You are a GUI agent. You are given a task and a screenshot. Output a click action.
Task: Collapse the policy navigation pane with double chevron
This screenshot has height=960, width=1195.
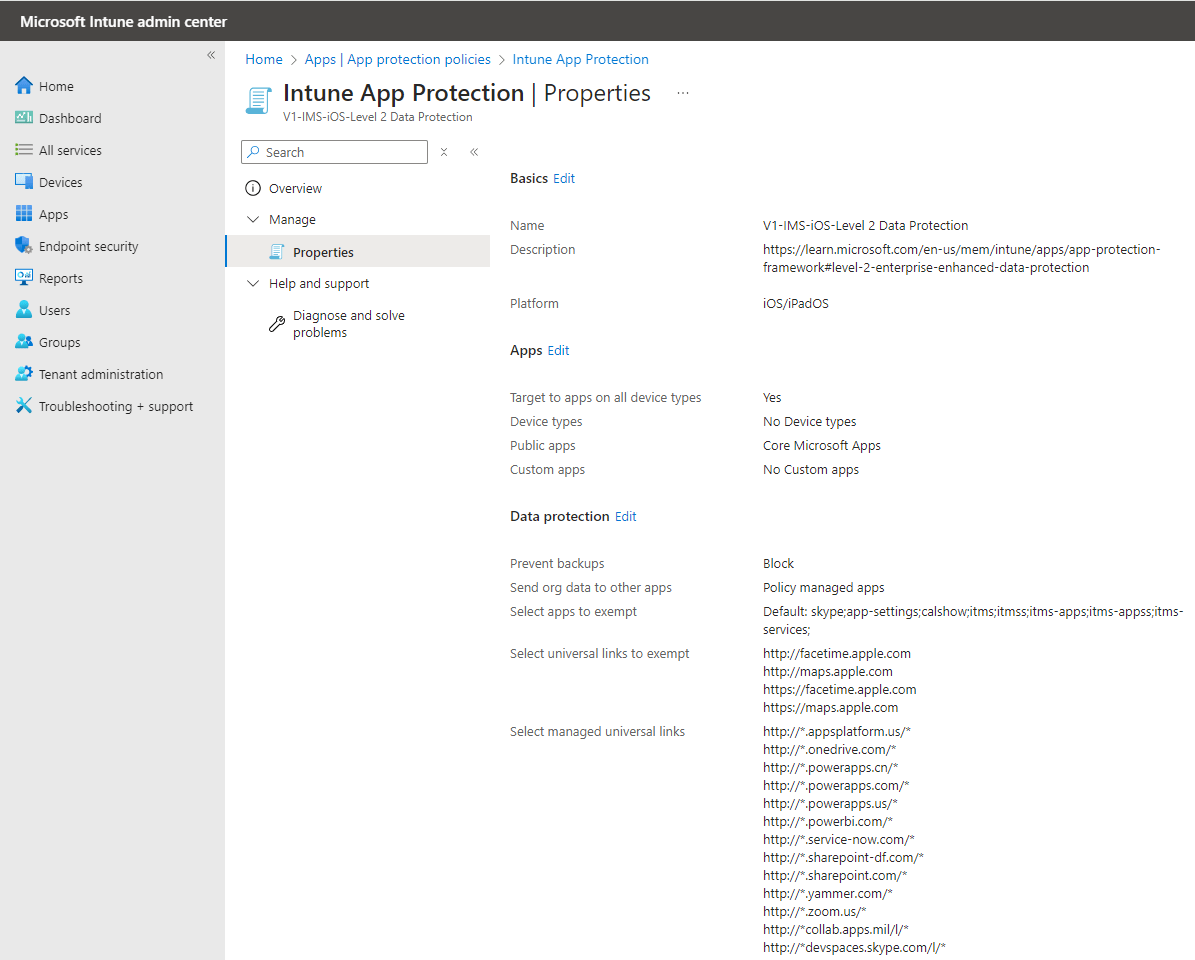point(474,151)
